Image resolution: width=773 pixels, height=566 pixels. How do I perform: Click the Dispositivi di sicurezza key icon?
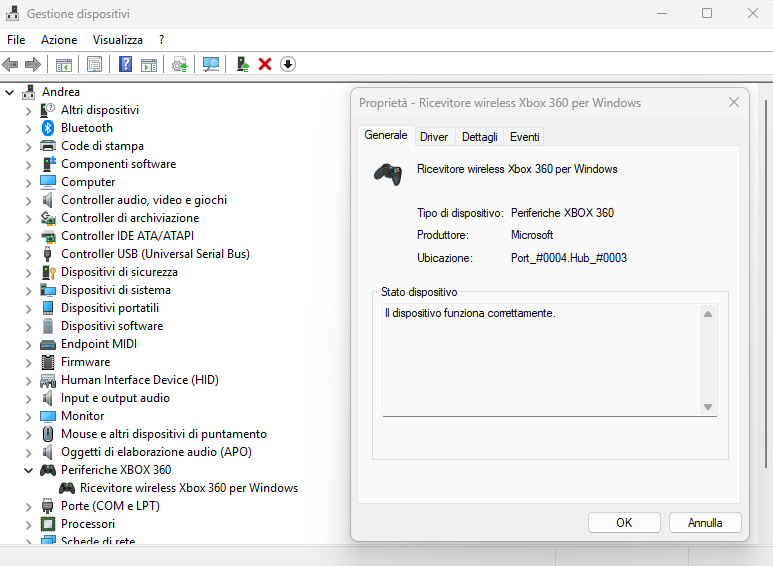pyautogui.click(x=48, y=272)
